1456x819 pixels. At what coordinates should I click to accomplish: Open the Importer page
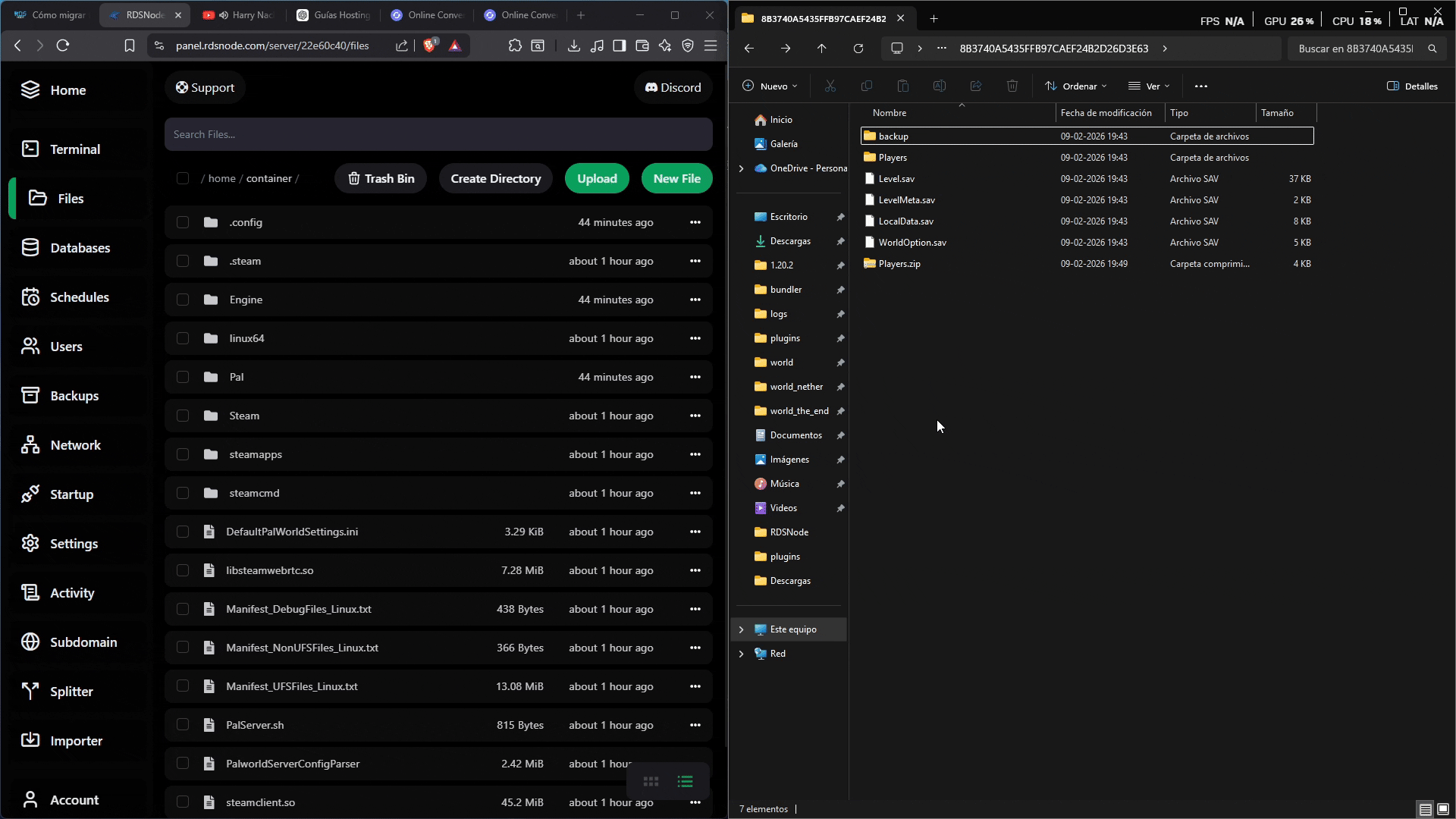point(76,741)
